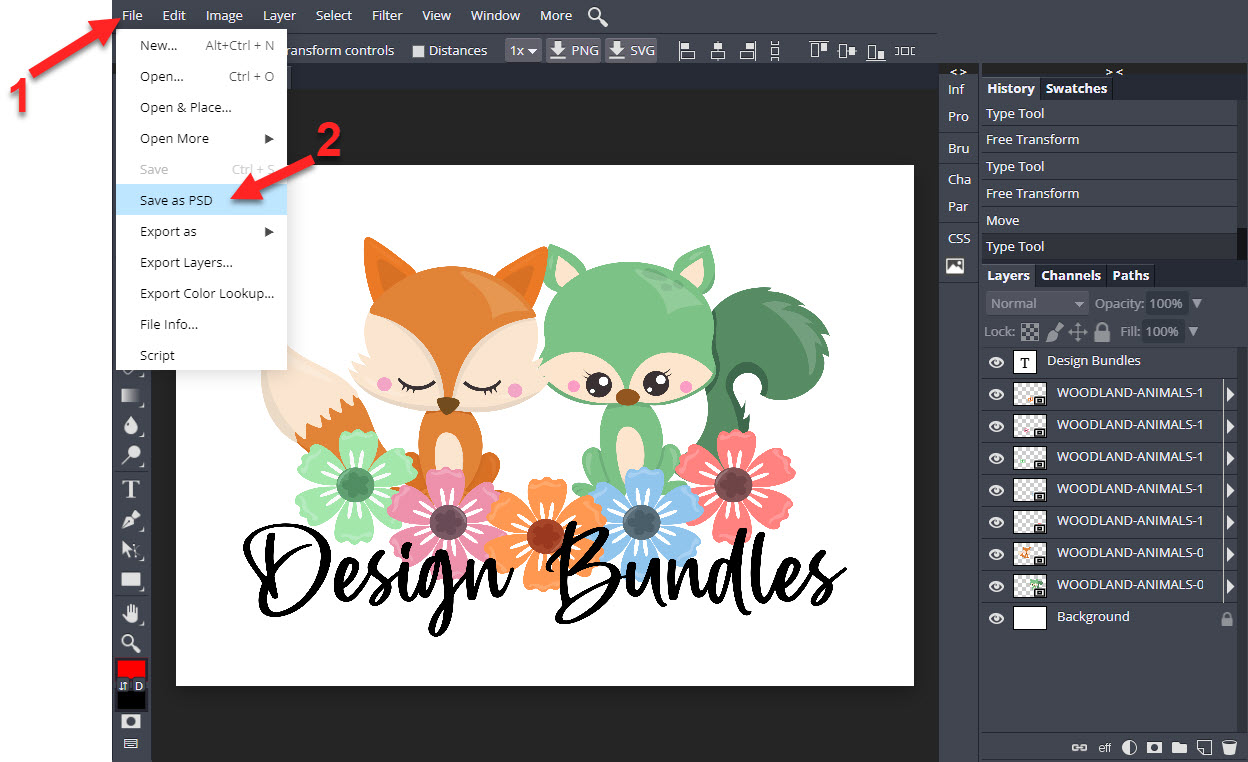The width and height of the screenshot is (1248, 762).
Task: Choose Save as PSD from File menu
Action: (201, 200)
